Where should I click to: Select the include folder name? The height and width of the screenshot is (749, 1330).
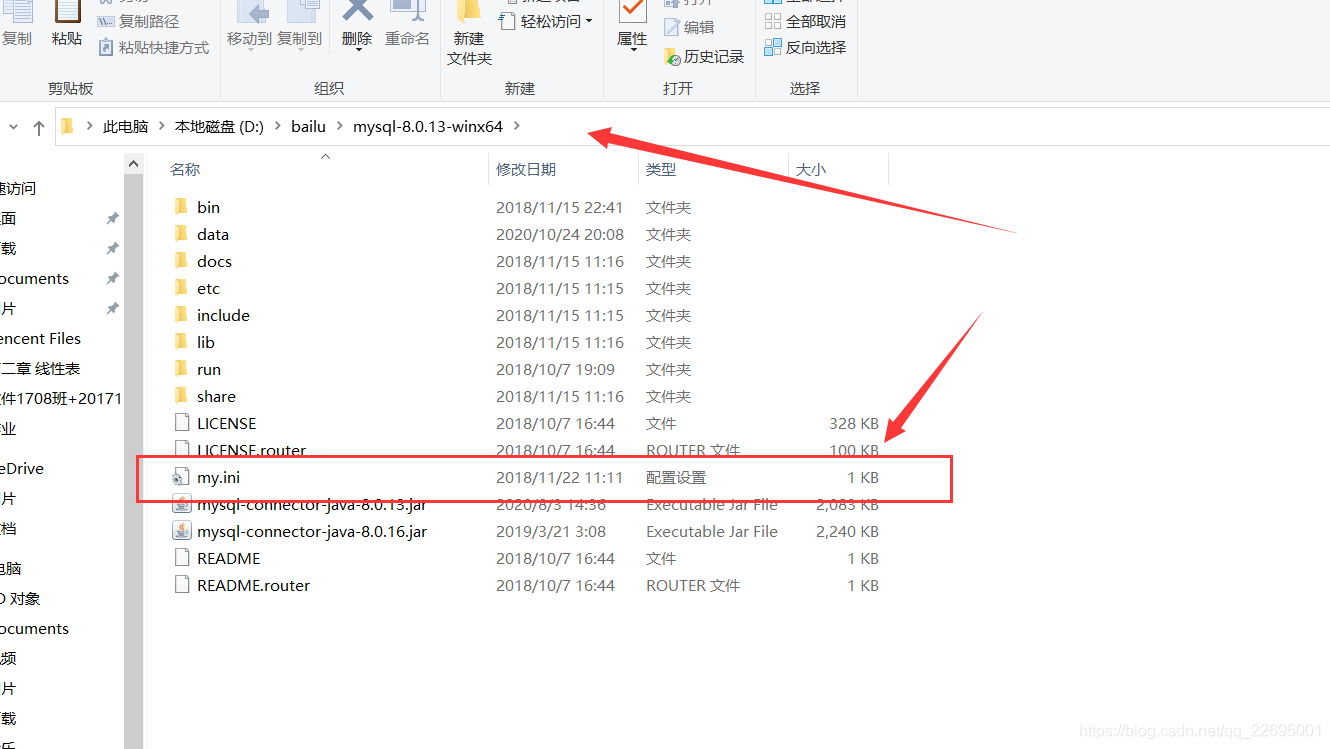(x=223, y=315)
